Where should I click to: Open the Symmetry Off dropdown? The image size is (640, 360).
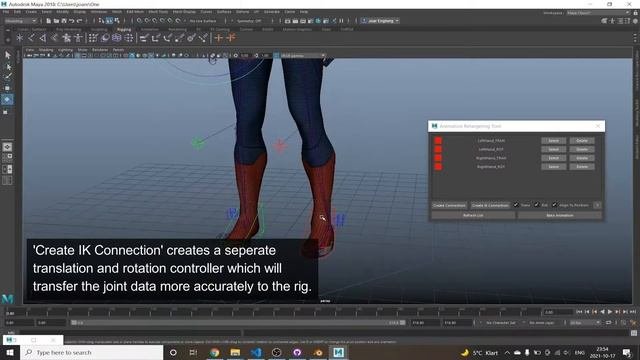pyautogui.click(x=250, y=21)
